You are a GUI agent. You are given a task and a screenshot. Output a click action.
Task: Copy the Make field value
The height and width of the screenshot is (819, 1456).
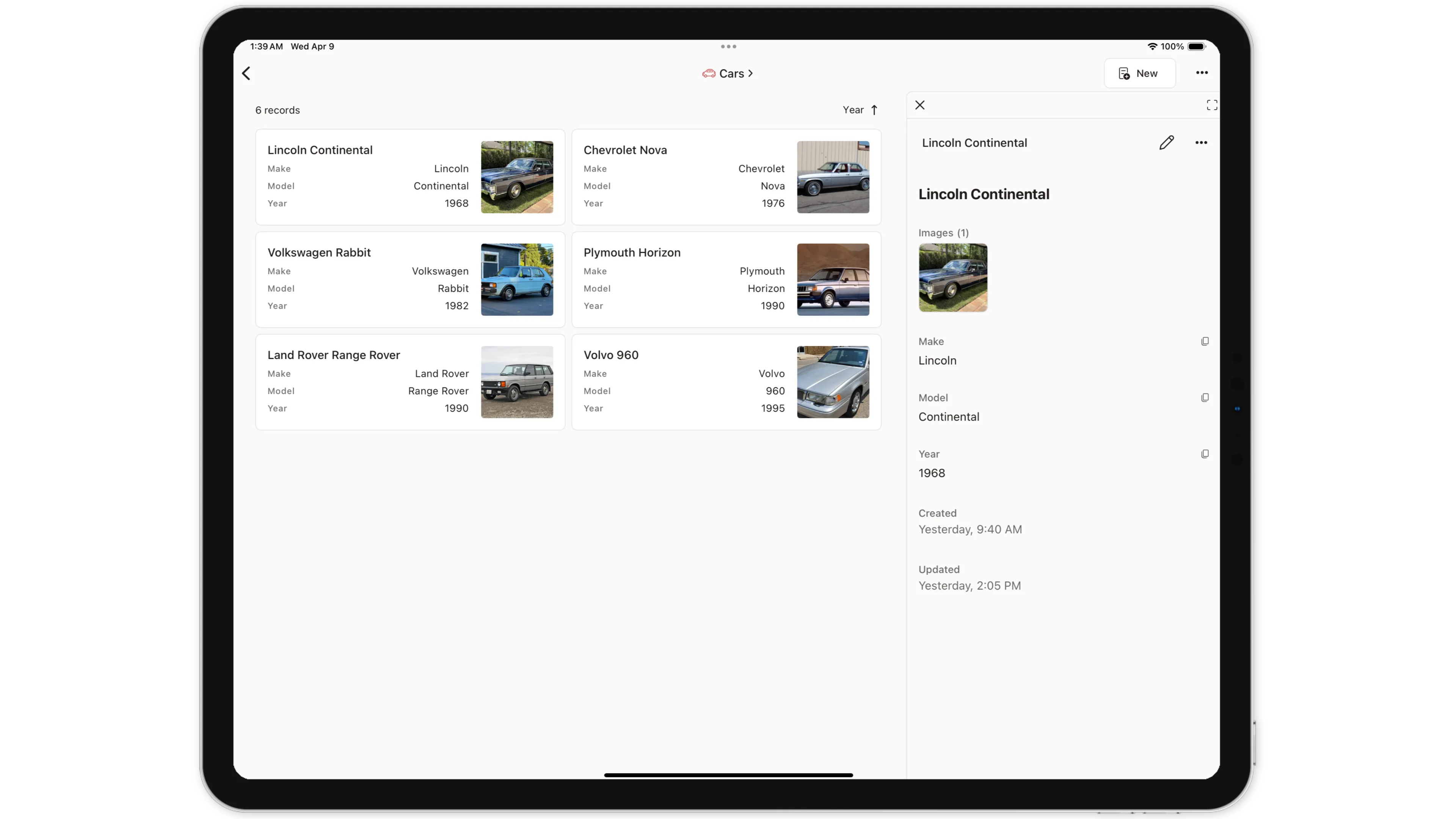(x=1205, y=341)
